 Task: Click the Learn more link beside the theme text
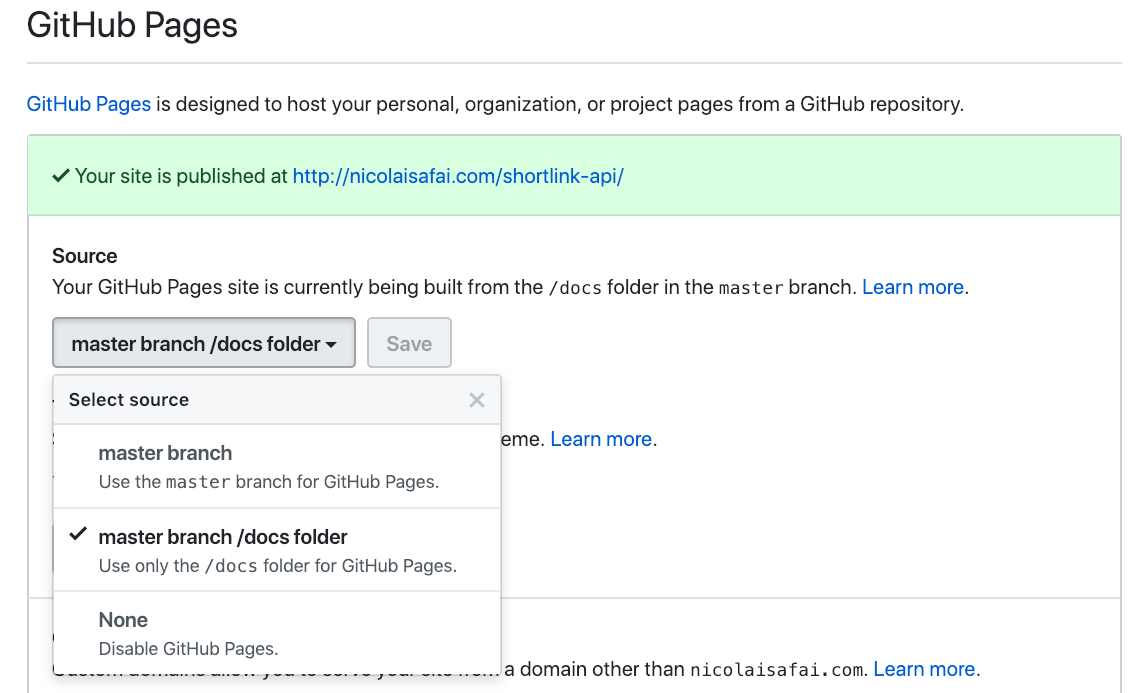pos(601,439)
